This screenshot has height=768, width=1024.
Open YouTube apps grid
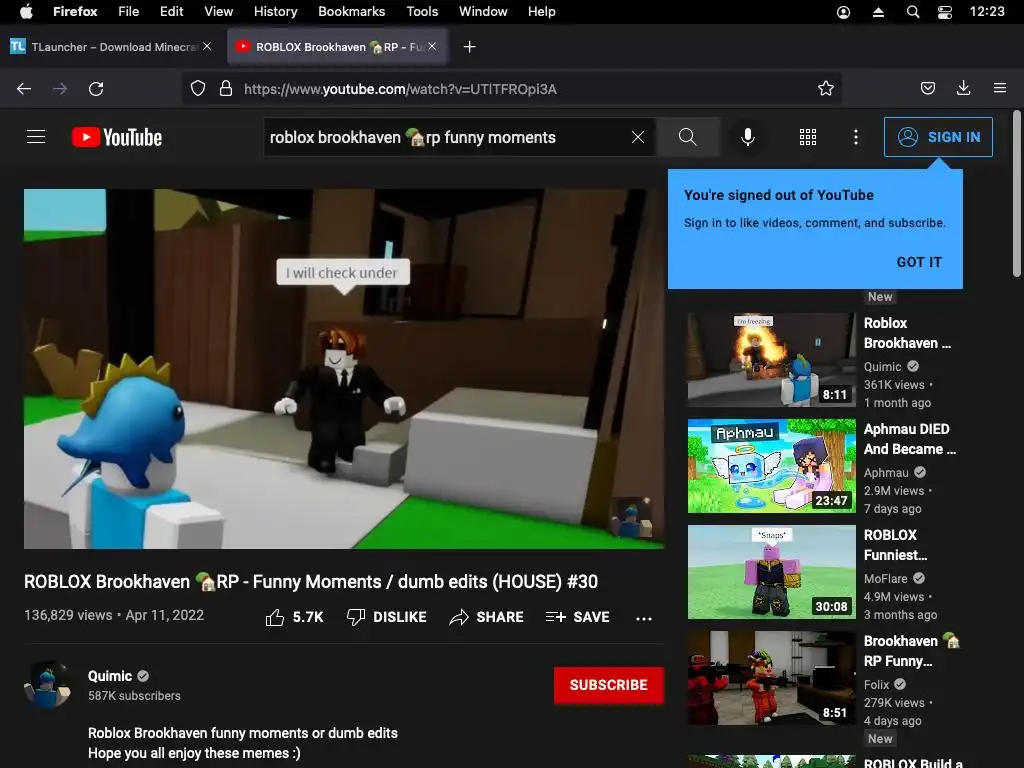tap(808, 137)
